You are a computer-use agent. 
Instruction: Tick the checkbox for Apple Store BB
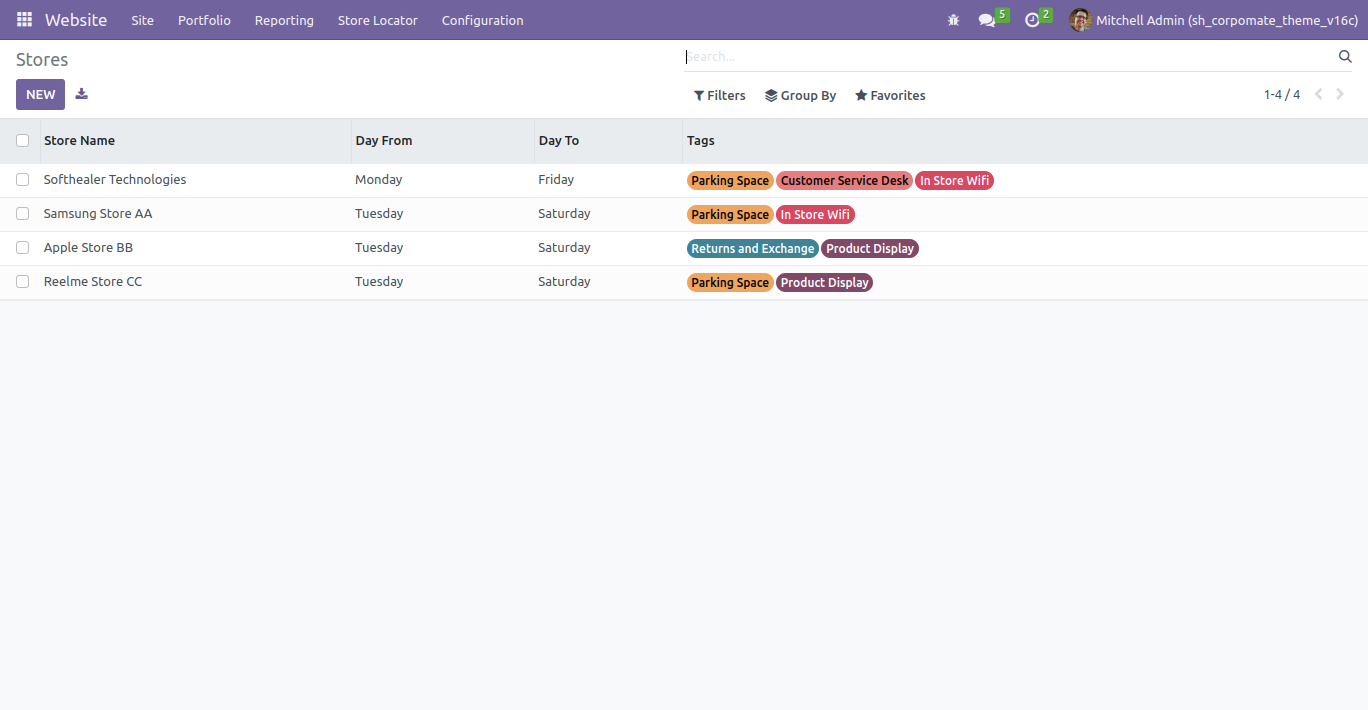pyautogui.click(x=22, y=248)
